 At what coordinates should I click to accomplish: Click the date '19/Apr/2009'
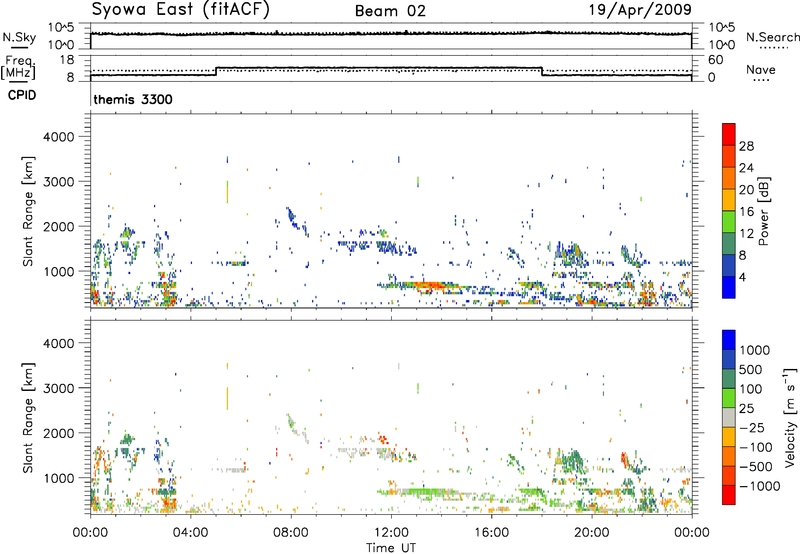640,10
